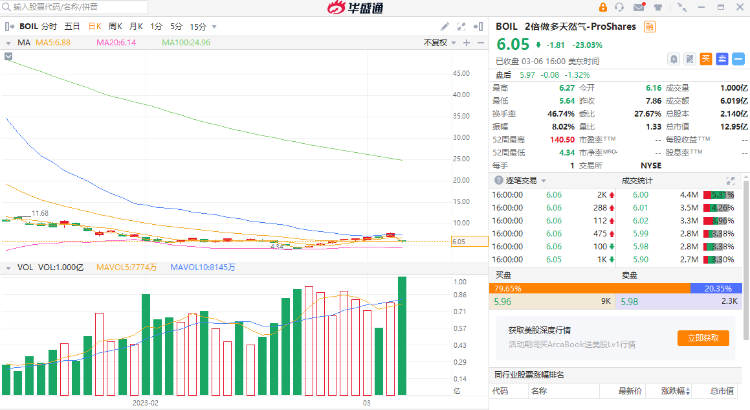Click the BOIL ticker label above chart

pos(29,26)
